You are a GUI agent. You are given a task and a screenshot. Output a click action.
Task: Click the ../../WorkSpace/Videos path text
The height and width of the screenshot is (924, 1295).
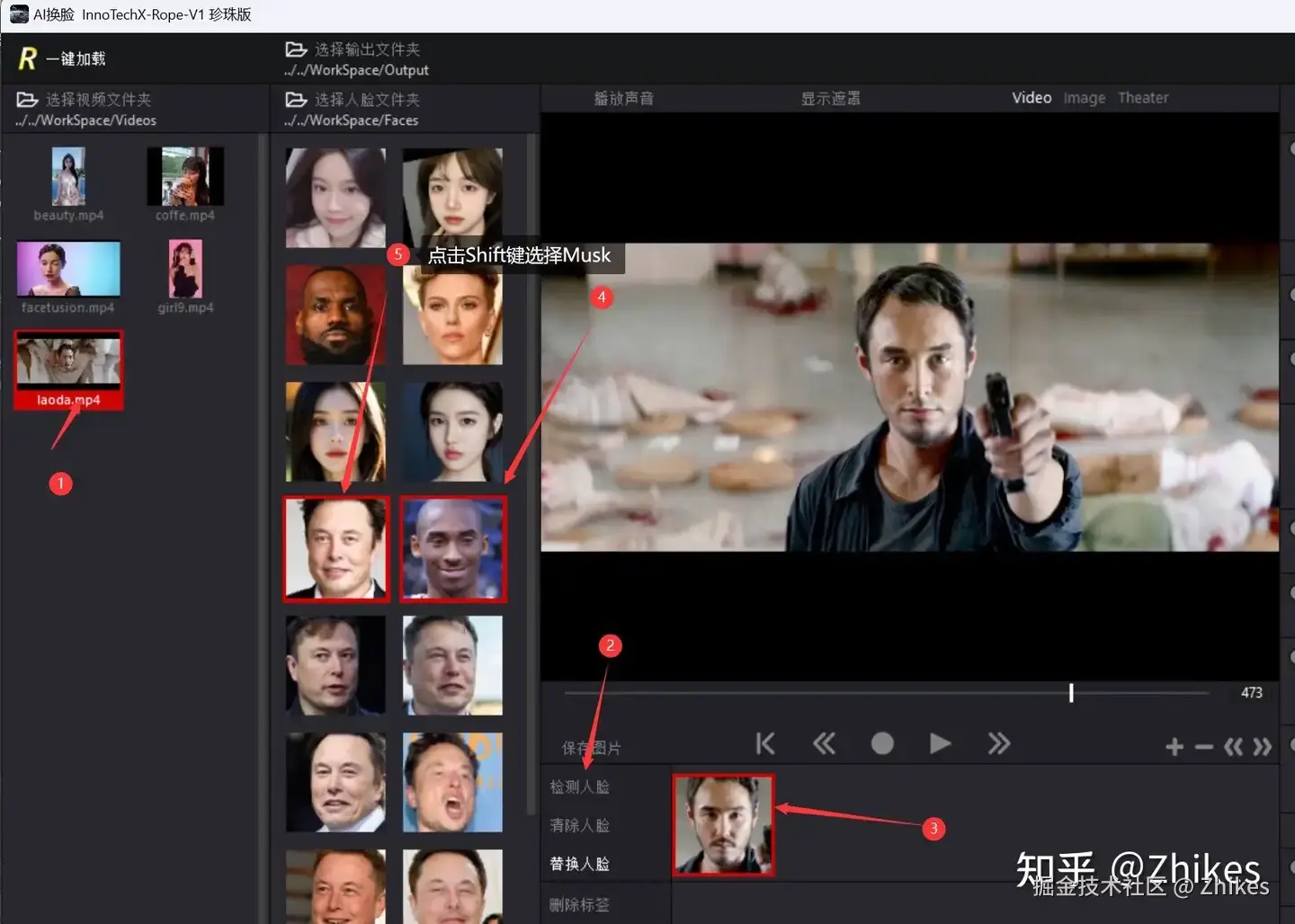85,120
